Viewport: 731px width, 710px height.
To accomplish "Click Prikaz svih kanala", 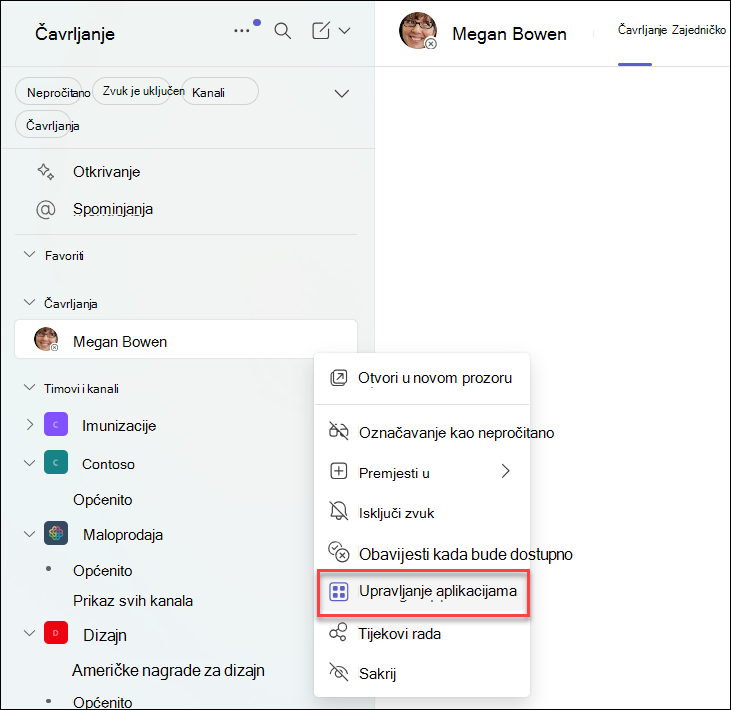I will pos(133,600).
